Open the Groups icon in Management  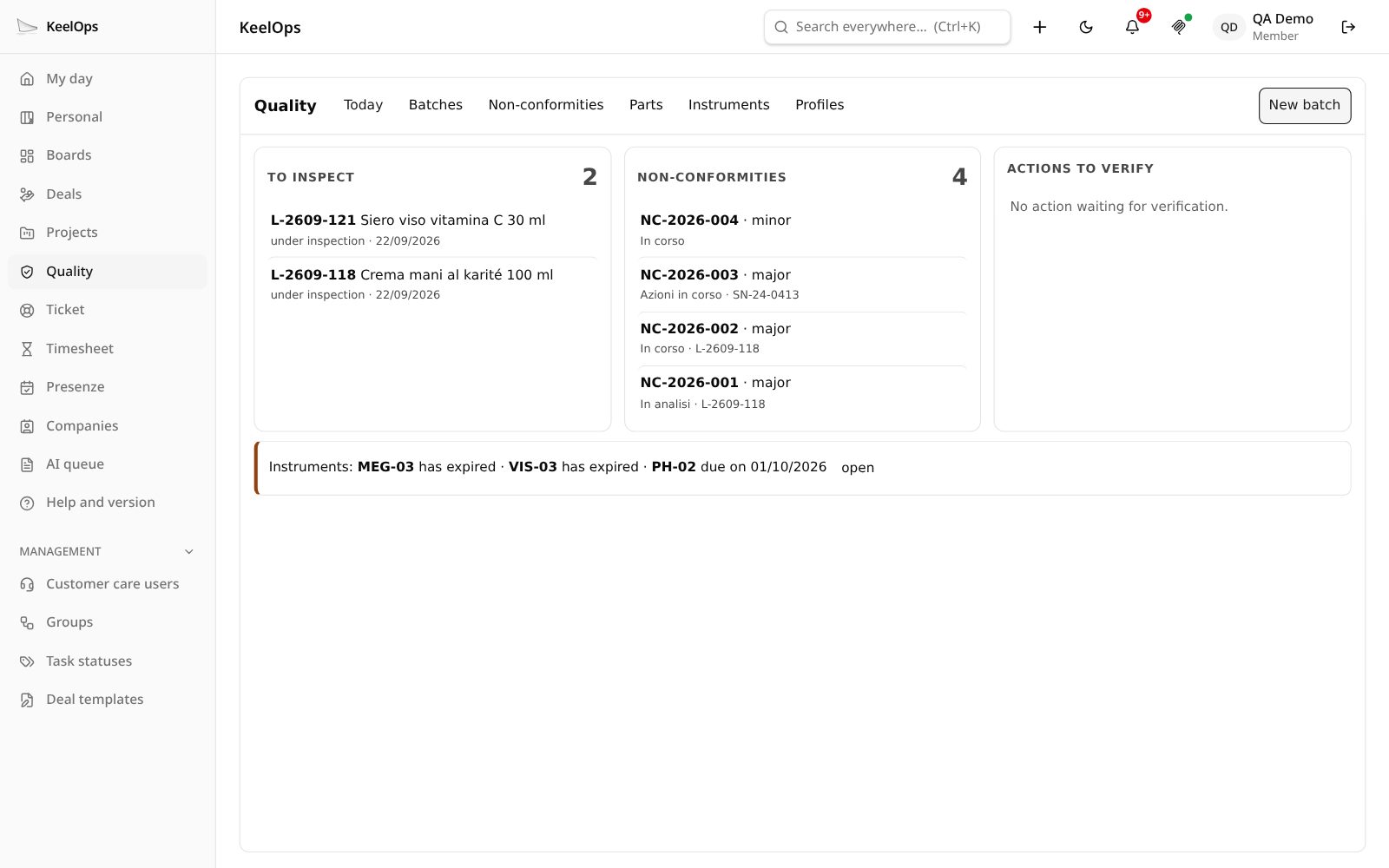coord(27,622)
